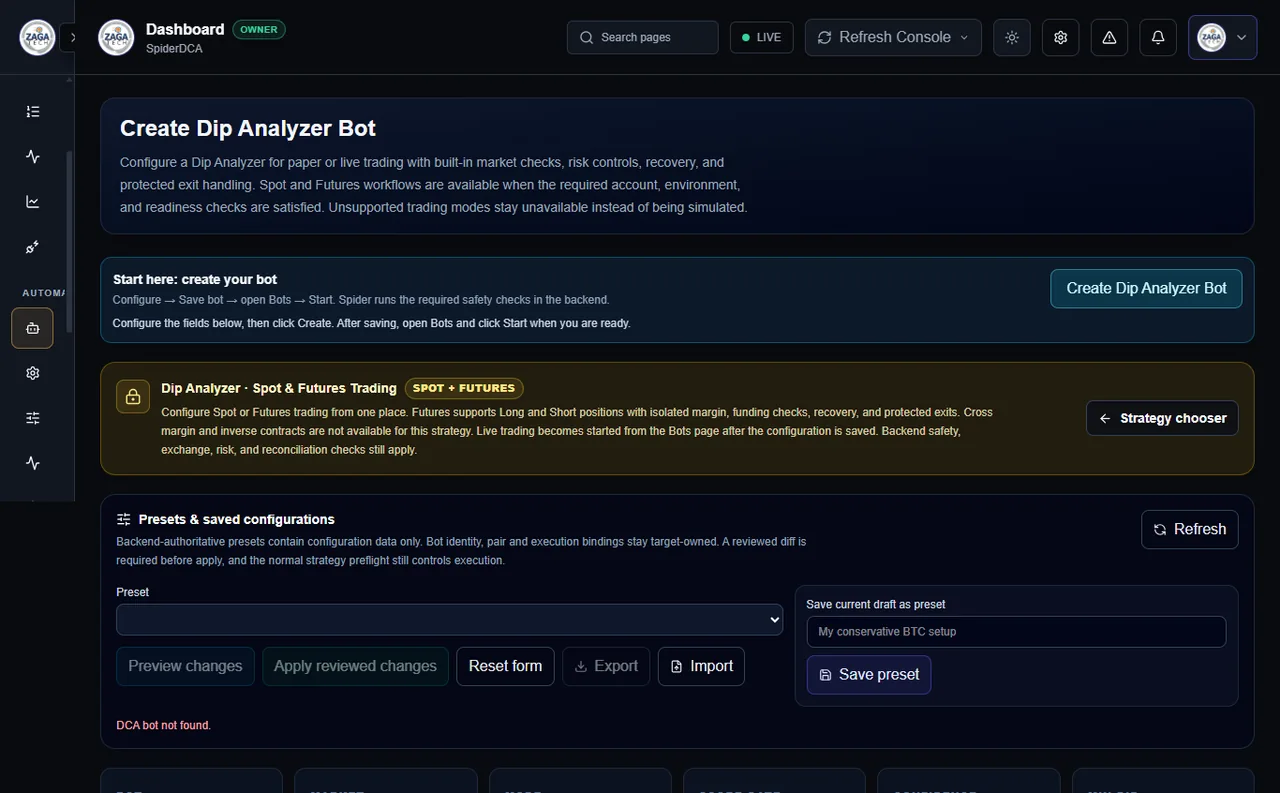Click the activity pulse icon above the chart icon
The height and width of the screenshot is (793, 1280).
pos(33,157)
